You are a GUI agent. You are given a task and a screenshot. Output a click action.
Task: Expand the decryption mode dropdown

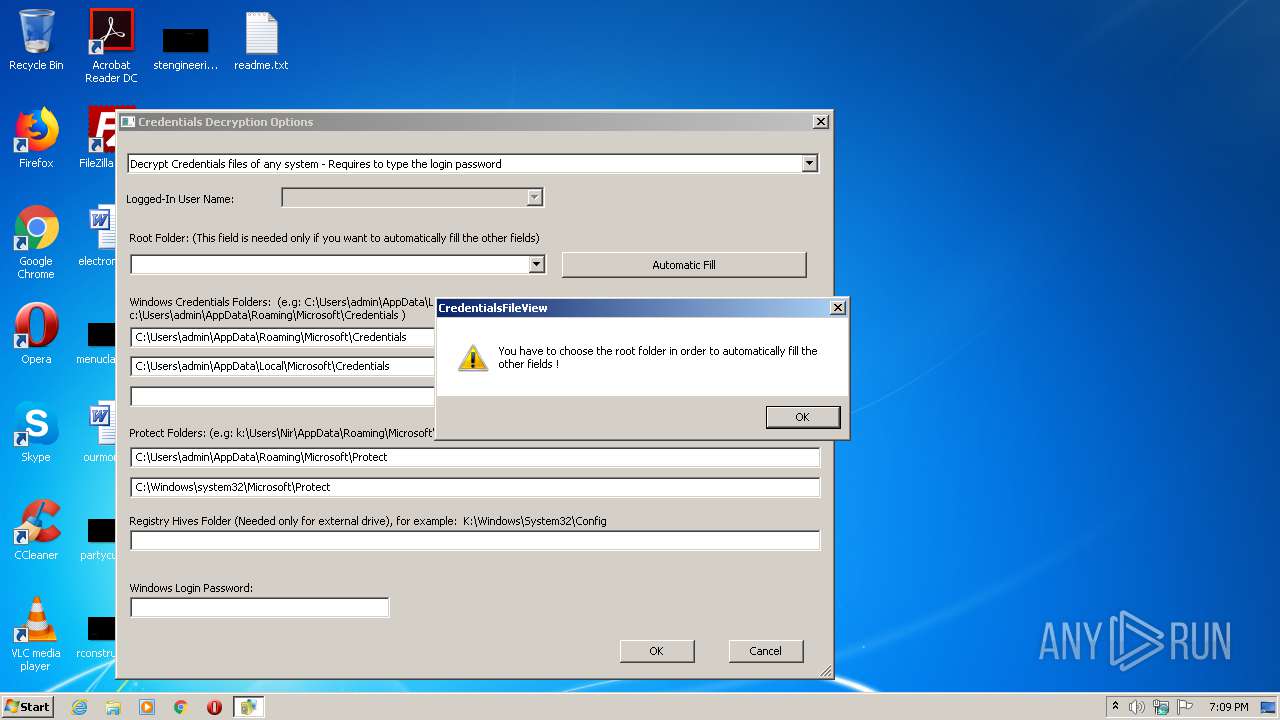click(810, 164)
